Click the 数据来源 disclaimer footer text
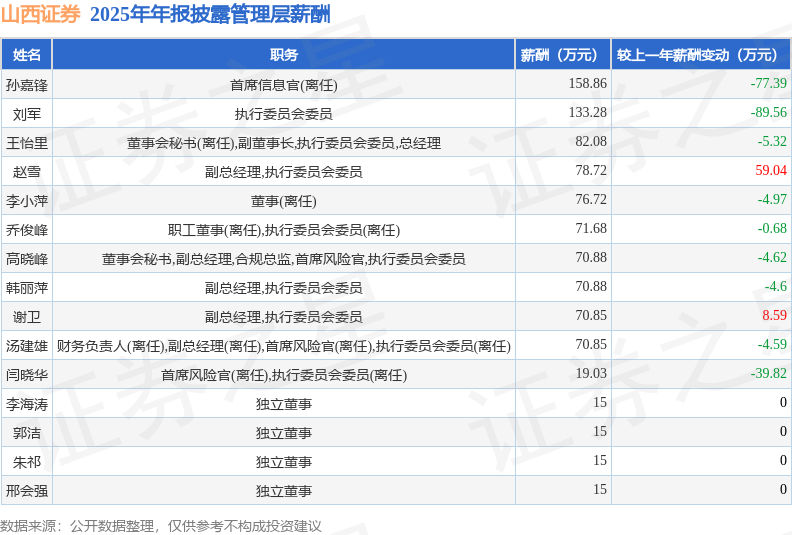This screenshot has height=535, width=792. (161, 526)
